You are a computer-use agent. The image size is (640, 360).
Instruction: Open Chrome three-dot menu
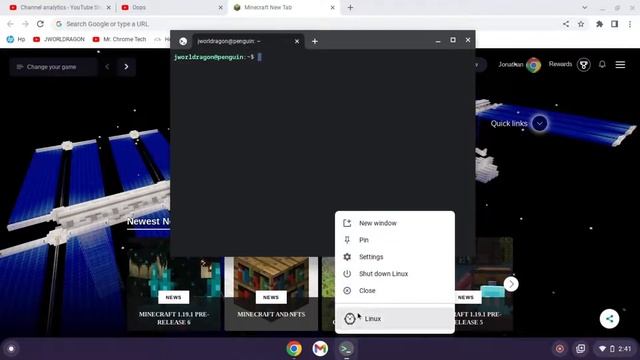(x=629, y=24)
